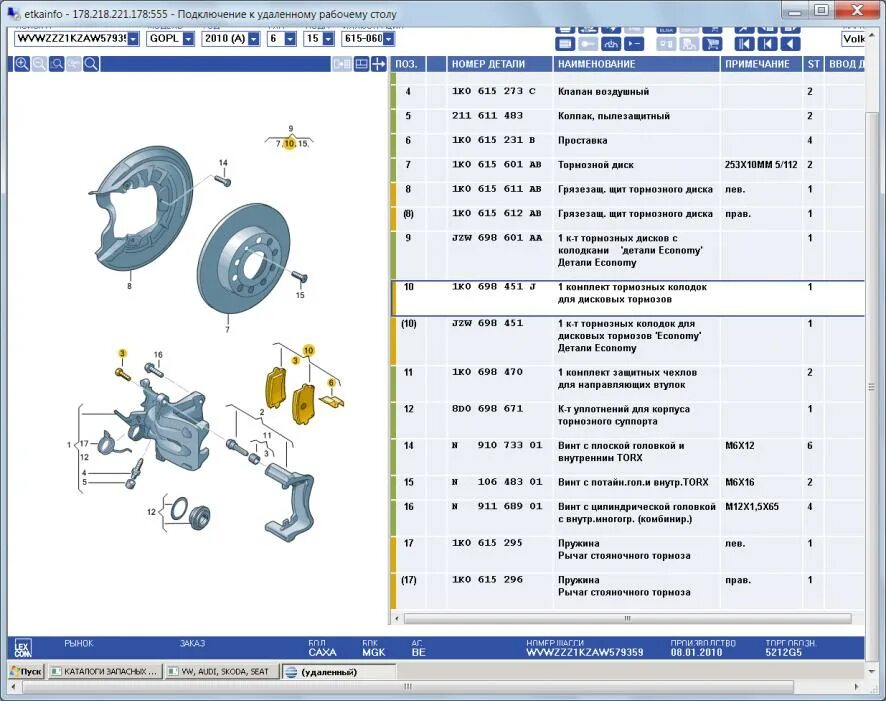Click chassis number WVWZZZ1KZAW579359 in status bar
886x701 pixels.
(x=584, y=652)
